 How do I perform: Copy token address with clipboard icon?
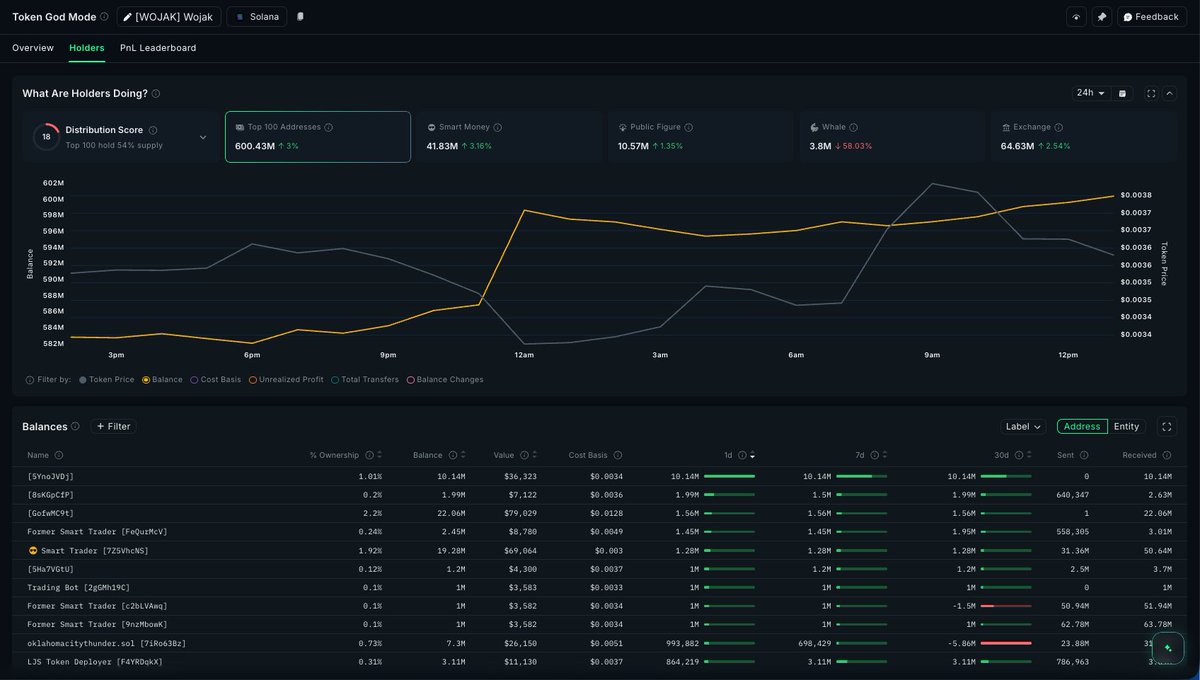coord(301,17)
